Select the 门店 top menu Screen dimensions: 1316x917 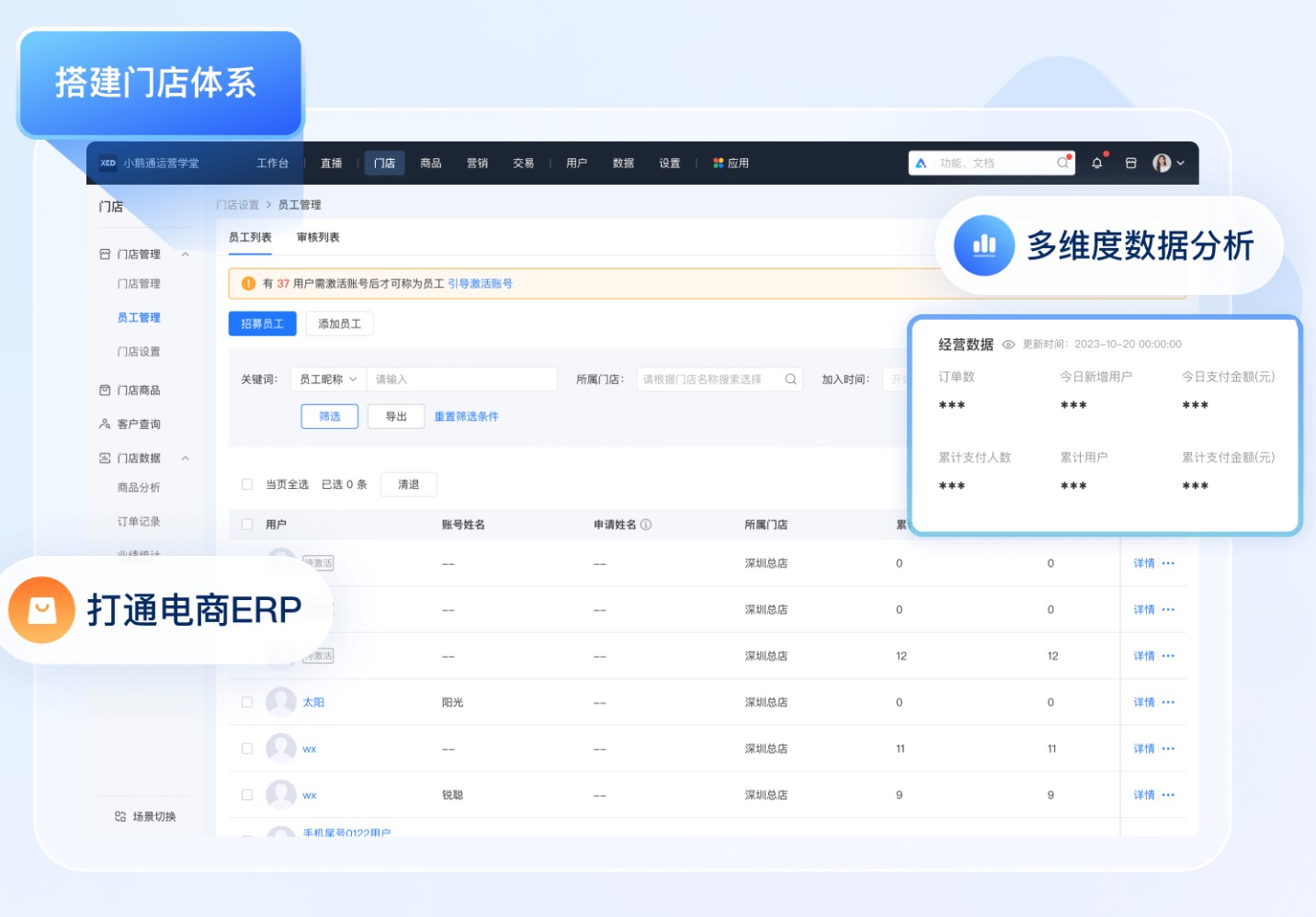click(384, 164)
